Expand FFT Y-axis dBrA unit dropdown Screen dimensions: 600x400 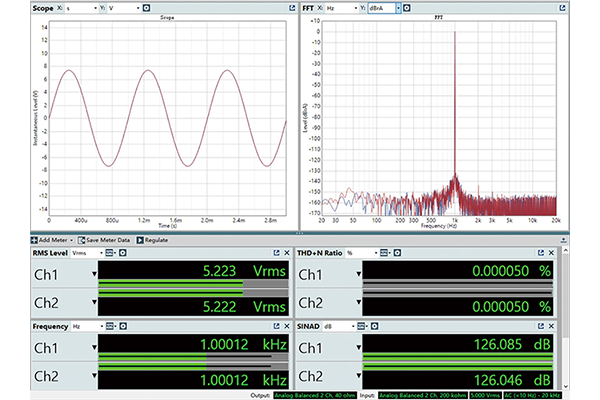click(398, 8)
